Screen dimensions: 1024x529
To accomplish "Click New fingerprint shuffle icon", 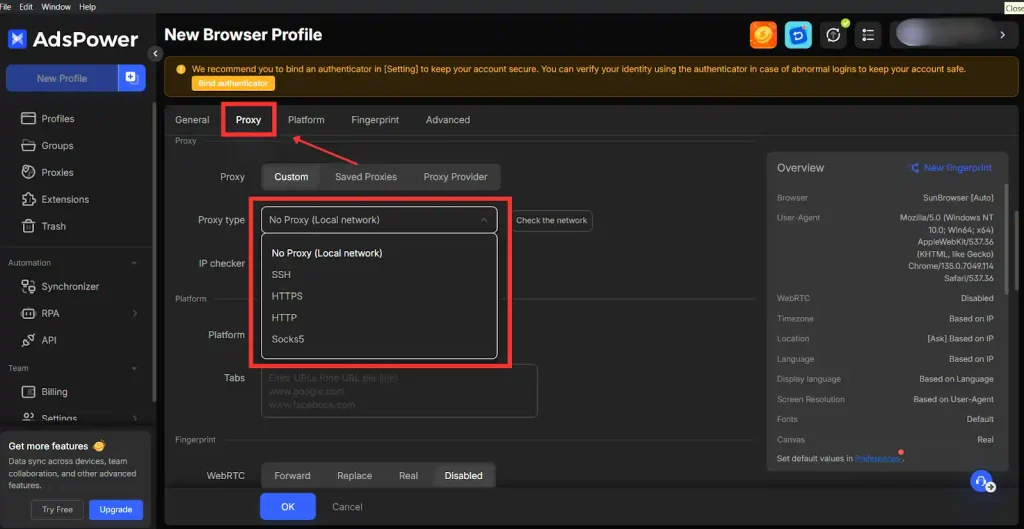I will (914, 168).
